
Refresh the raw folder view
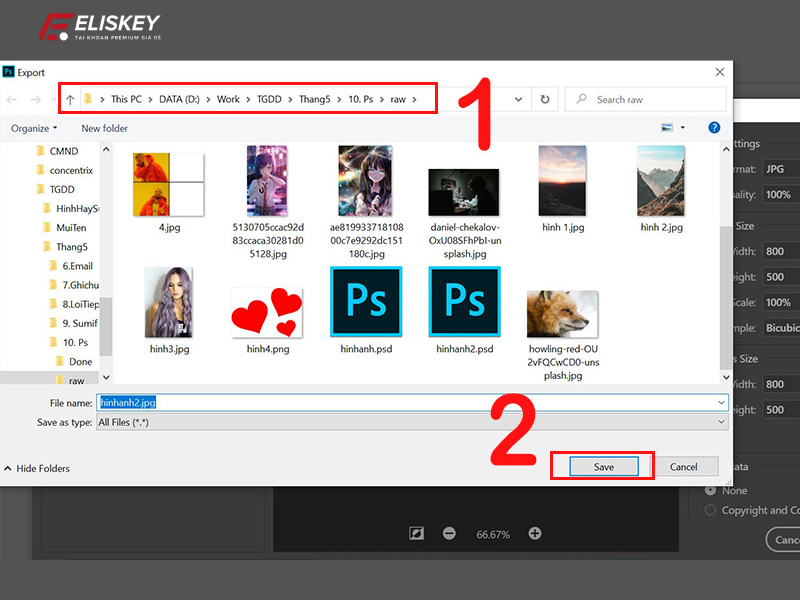pyautogui.click(x=544, y=99)
